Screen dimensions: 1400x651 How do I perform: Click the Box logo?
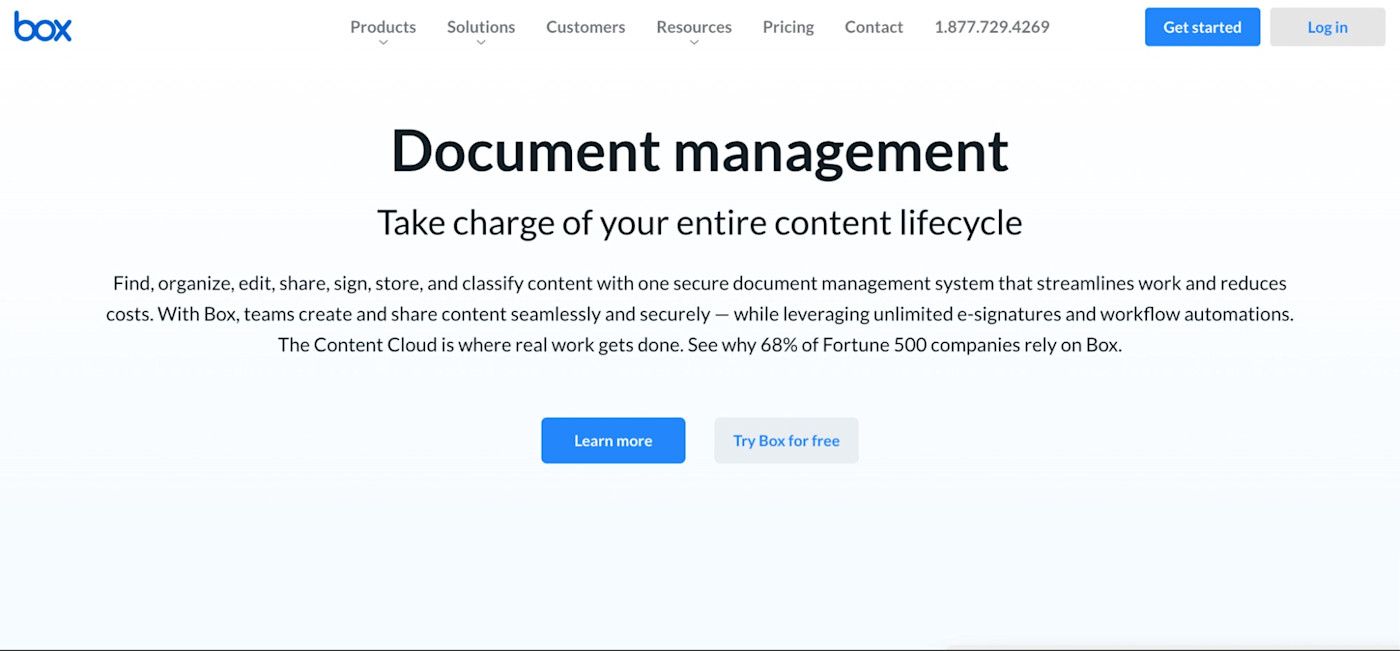point(43,27)
